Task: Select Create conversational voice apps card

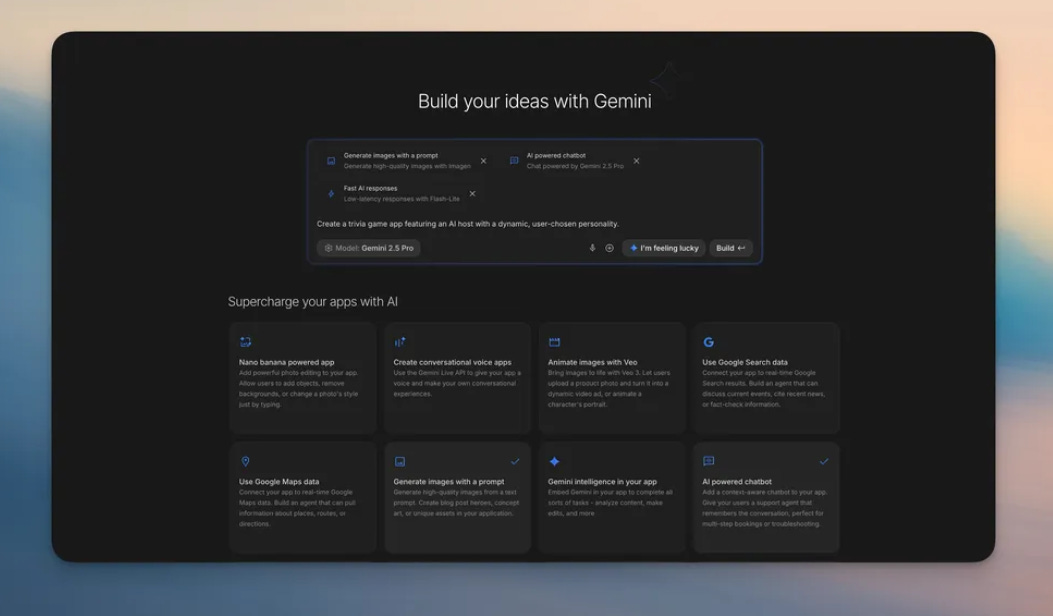Action: coord(457,378)
